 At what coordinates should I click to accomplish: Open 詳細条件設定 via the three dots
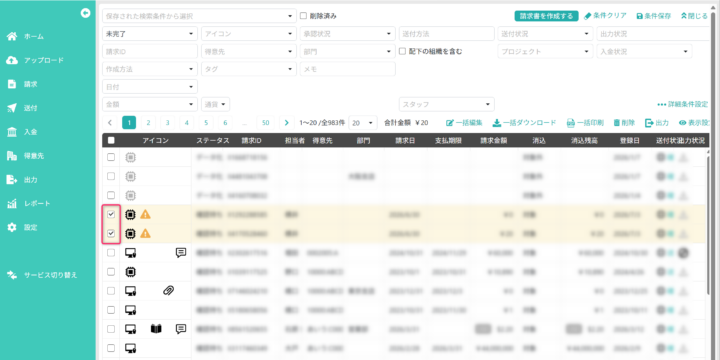[662, 105]
